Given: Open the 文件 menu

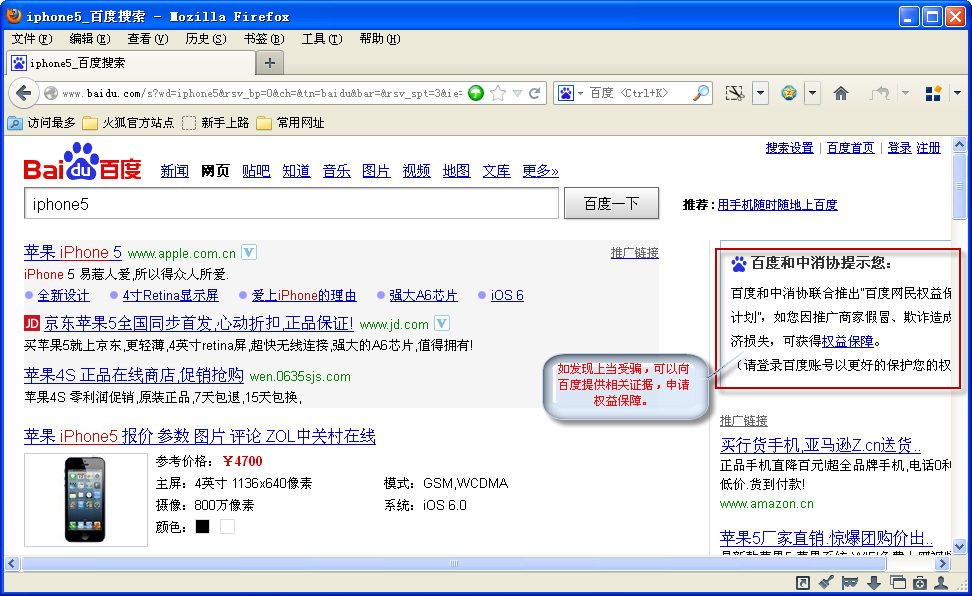Looking at the screenshot, I should 32,39.
